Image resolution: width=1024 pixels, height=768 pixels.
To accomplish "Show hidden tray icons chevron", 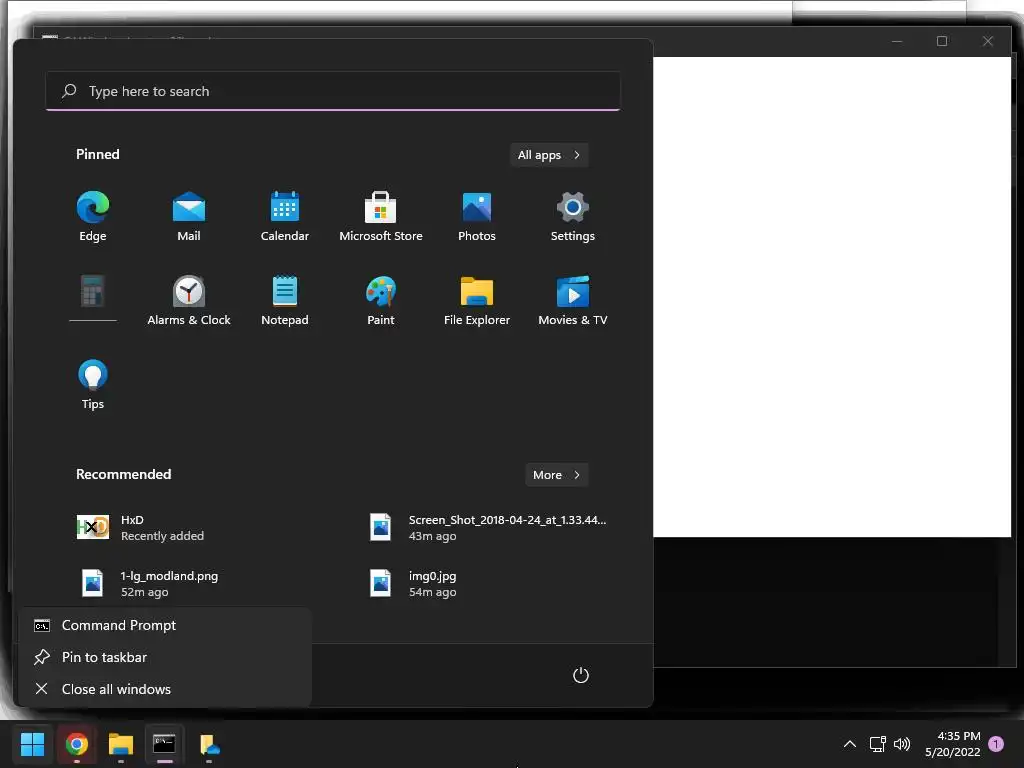I will (x=850, y=744).
